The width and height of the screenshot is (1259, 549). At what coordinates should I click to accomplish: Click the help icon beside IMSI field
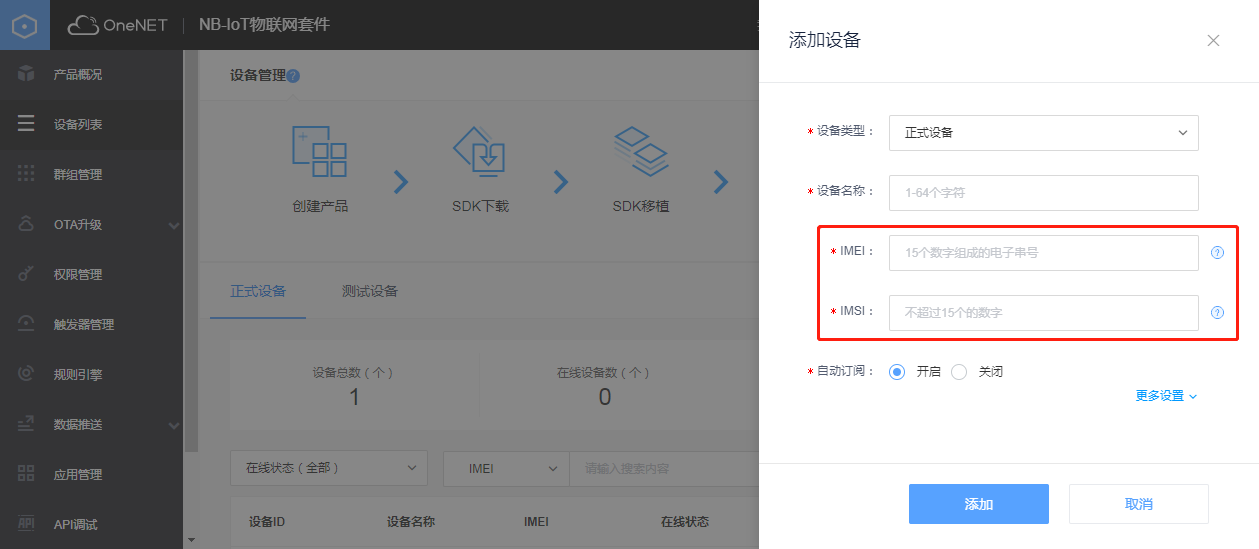[x=1217, y=313]
